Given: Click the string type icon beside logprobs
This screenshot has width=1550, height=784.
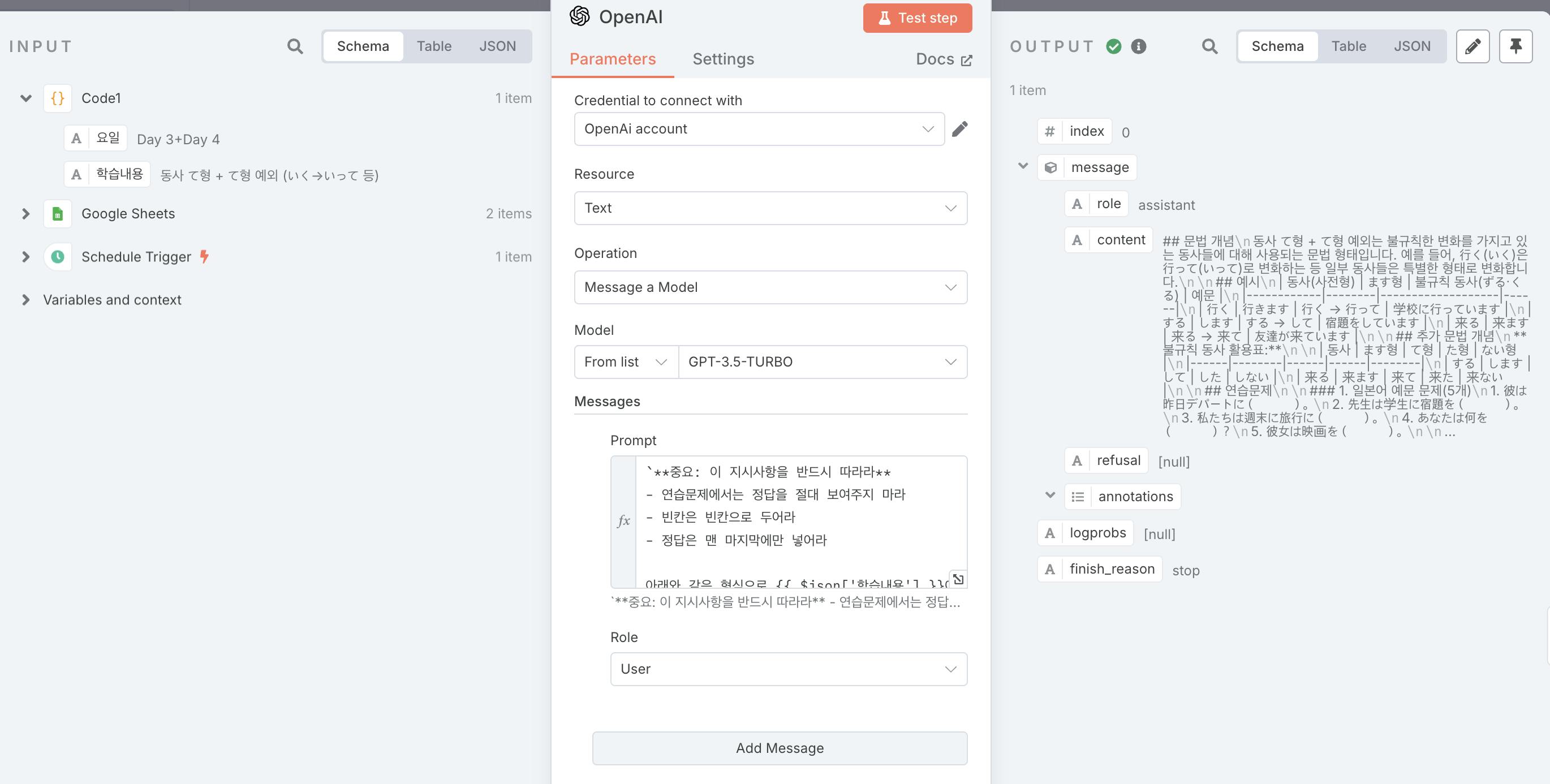Looking at the screenshot, I should (1050, 533).
